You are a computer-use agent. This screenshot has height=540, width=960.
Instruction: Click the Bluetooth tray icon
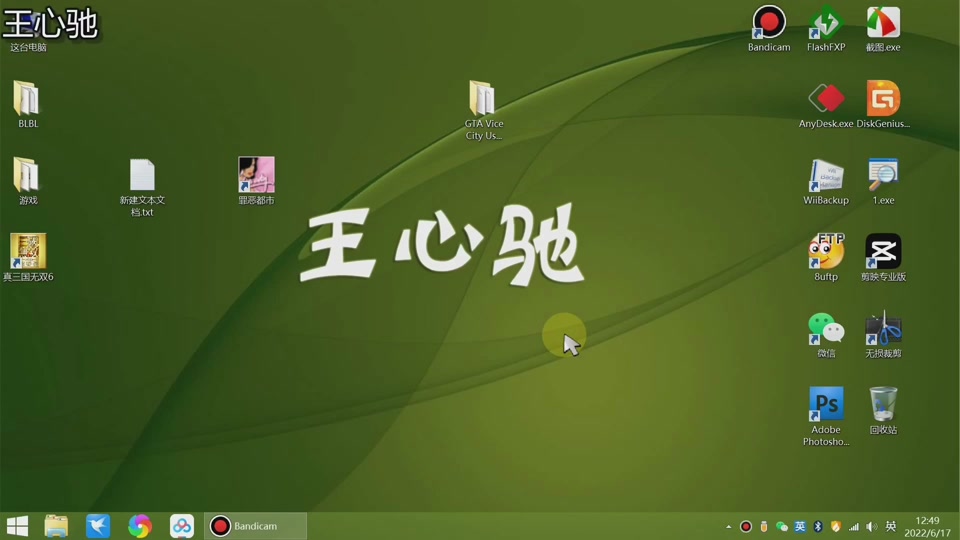click(818, 527)
